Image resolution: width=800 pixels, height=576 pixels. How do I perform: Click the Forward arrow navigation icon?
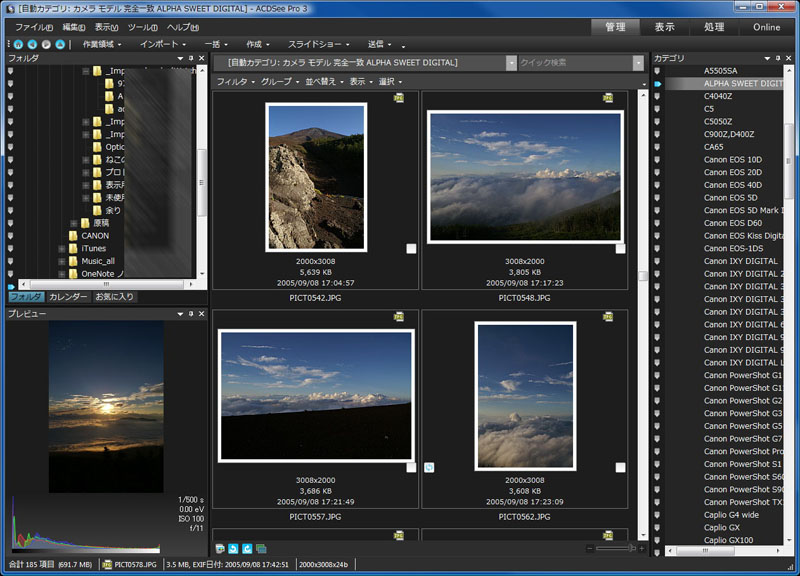point(47,44)
